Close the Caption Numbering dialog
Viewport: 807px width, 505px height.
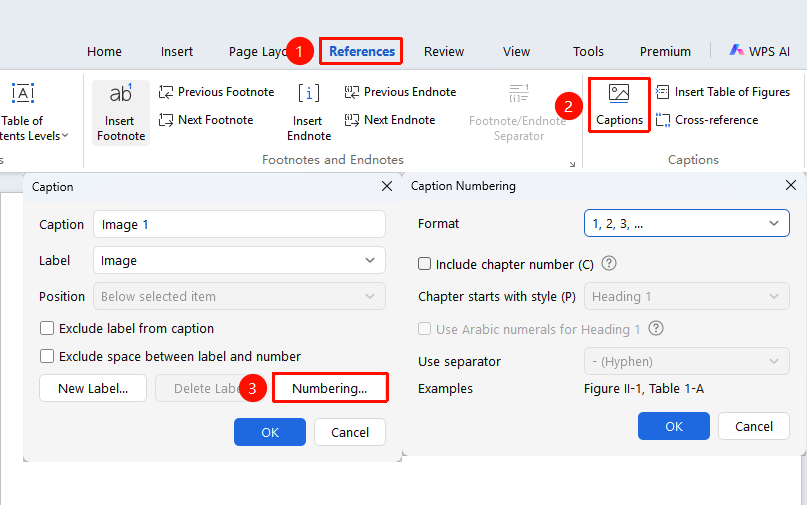[x=791, y=185]
